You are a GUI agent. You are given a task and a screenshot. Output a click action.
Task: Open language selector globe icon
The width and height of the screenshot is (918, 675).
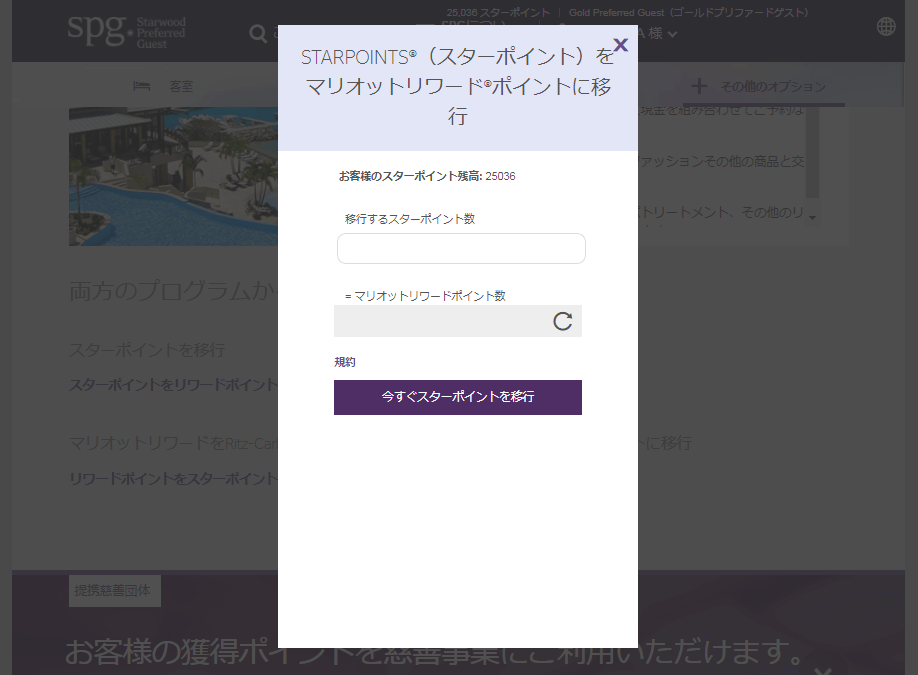click(x=886, y=27)
